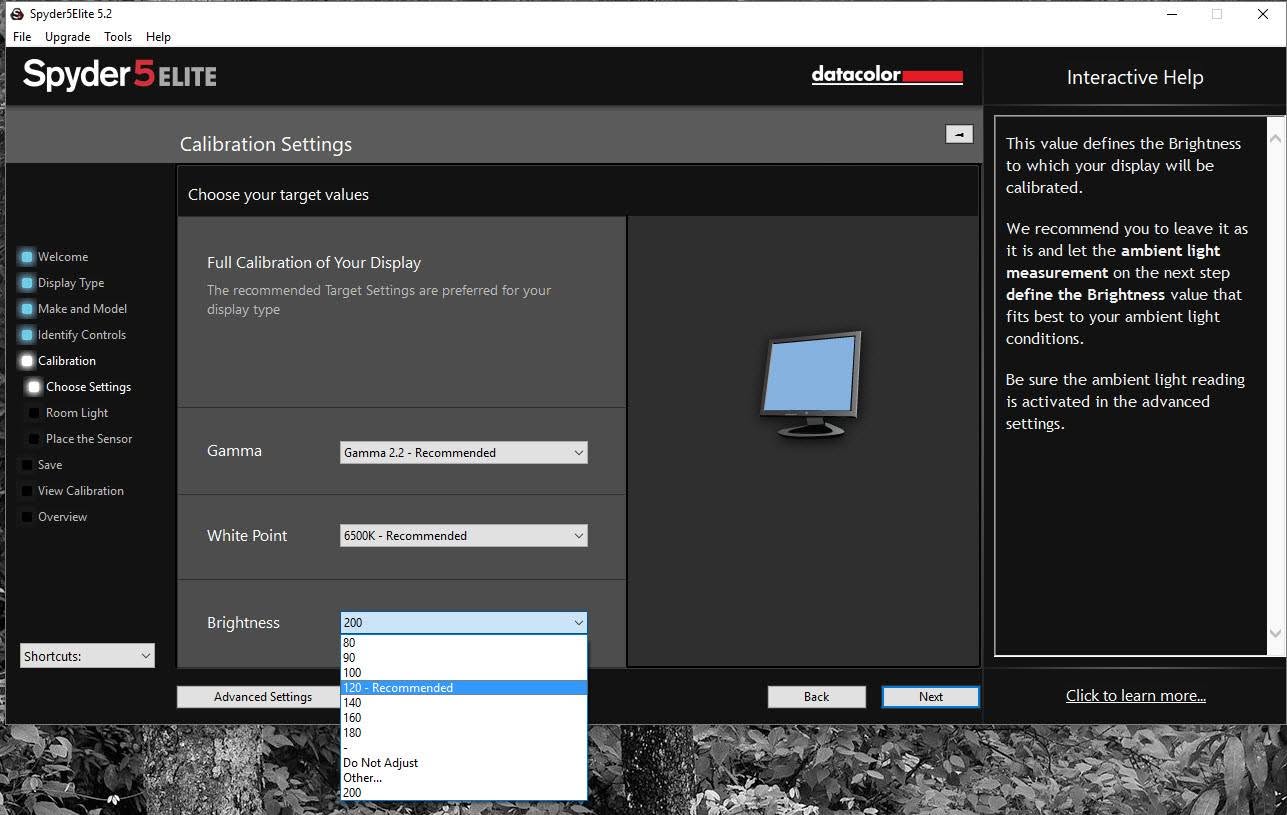Screen dimensions: 1287x815
Task: Choose brightness value 80
Action: pyautogui.click(x=464, y=643)
